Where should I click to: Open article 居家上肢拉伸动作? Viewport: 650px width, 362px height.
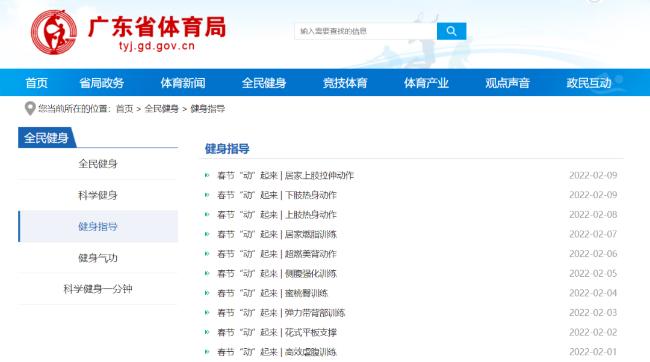point(286,175)
